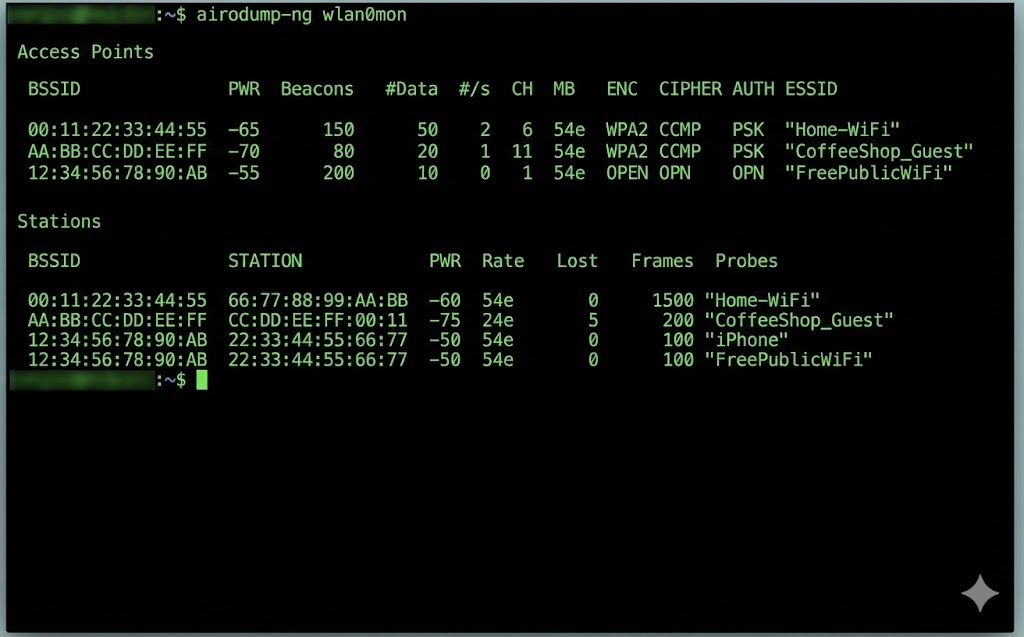The image size is (1024, 637).
Task: Click the iPhone probe entry
Action: (742, 339)
